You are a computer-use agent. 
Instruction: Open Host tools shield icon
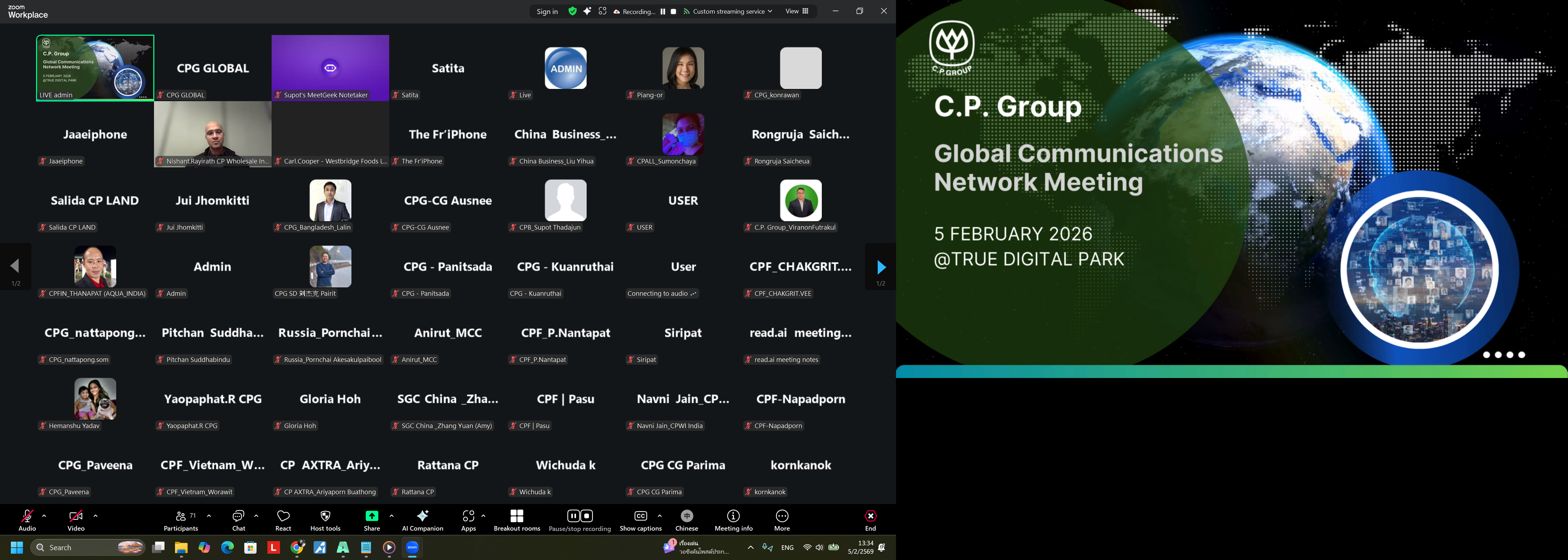point(325,520)
